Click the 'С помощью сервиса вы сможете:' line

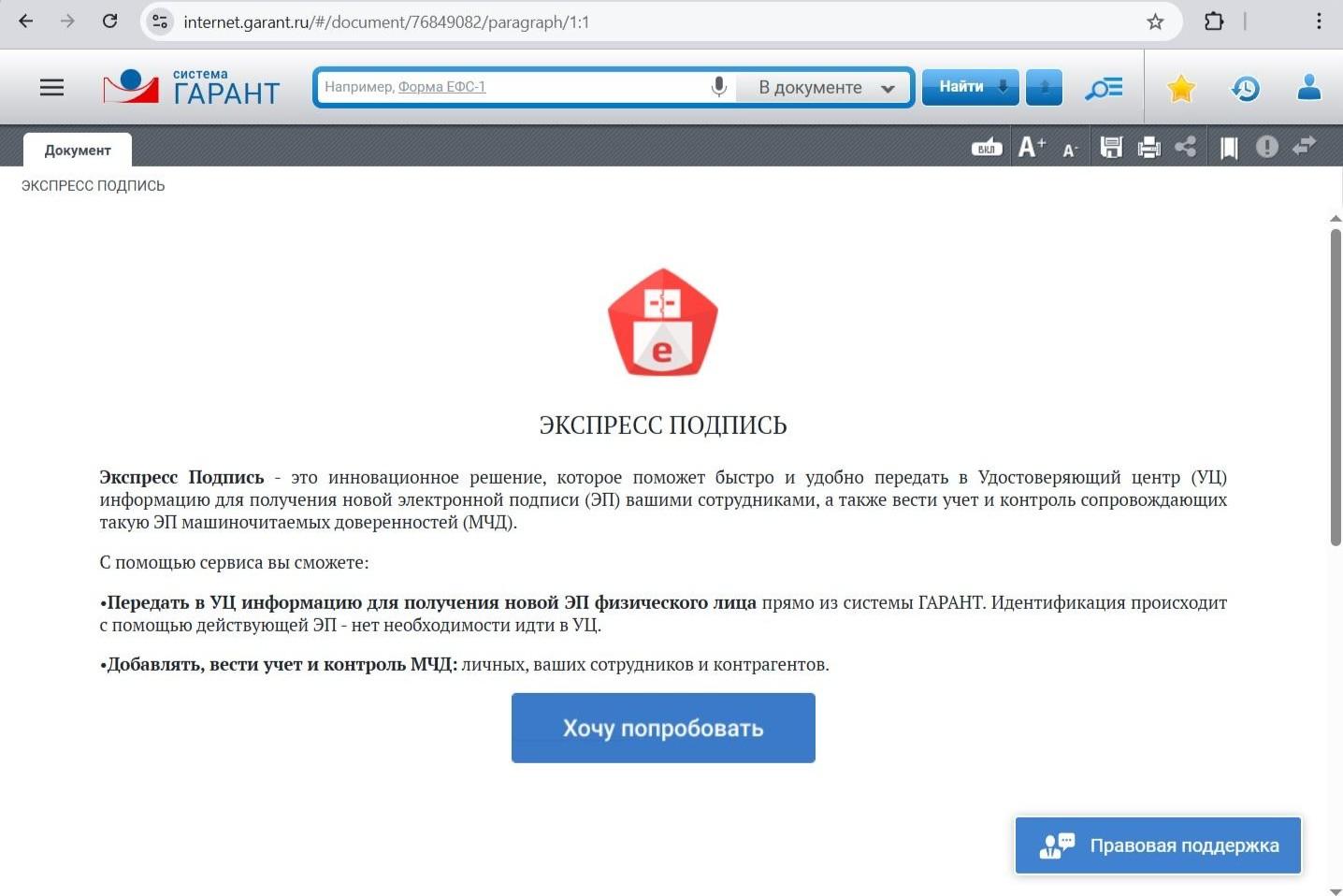235,562
